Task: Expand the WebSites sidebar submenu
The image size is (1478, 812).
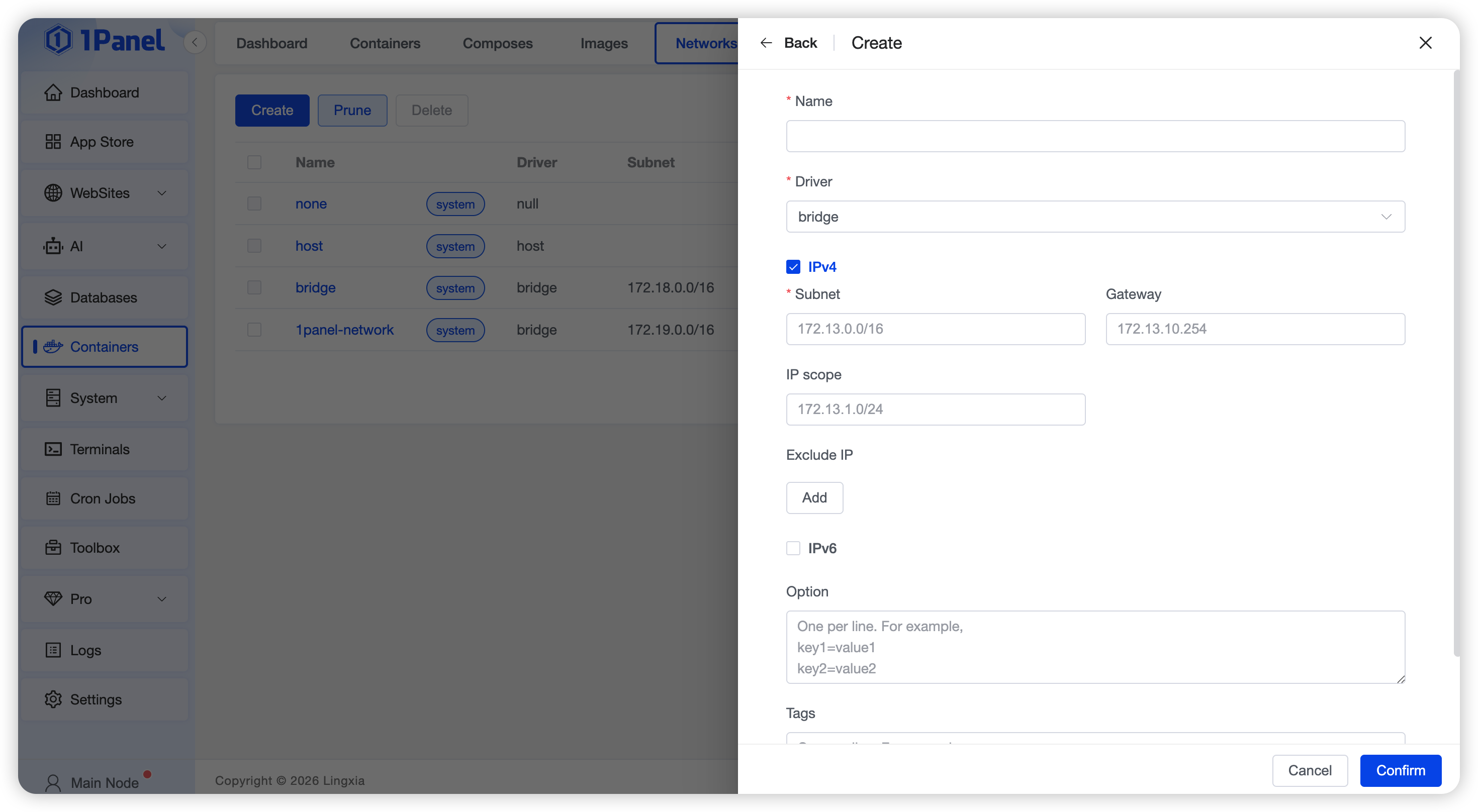Action: tap(162, 192)
